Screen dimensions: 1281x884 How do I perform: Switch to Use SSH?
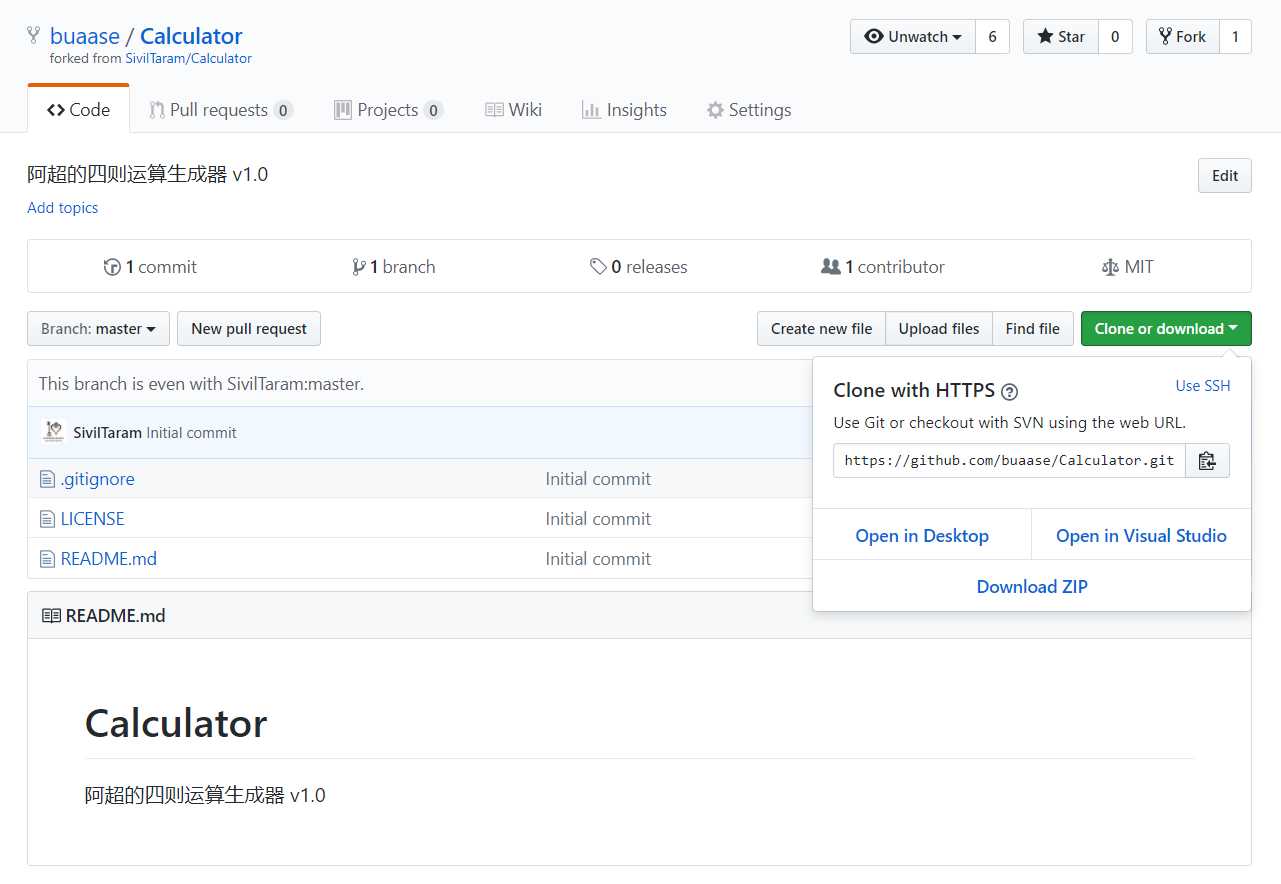coord(1203,386)
